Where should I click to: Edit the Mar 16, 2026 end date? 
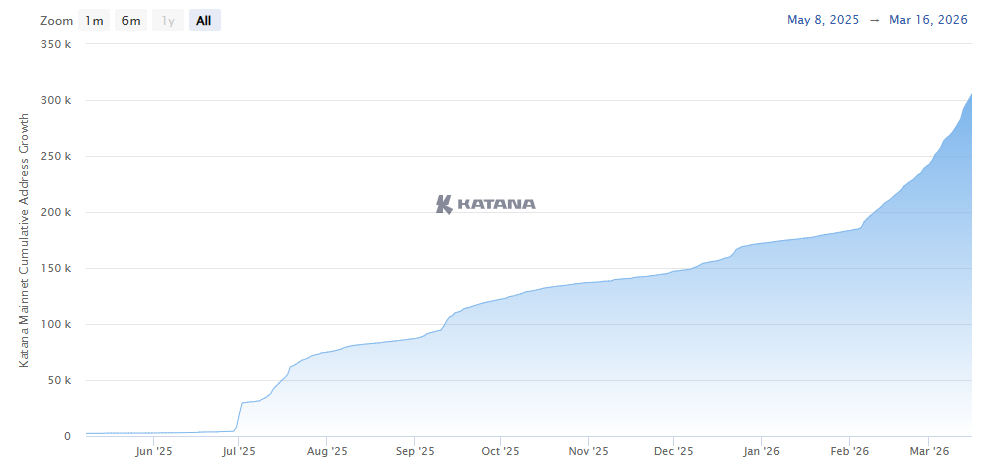(x=928, y=20)
